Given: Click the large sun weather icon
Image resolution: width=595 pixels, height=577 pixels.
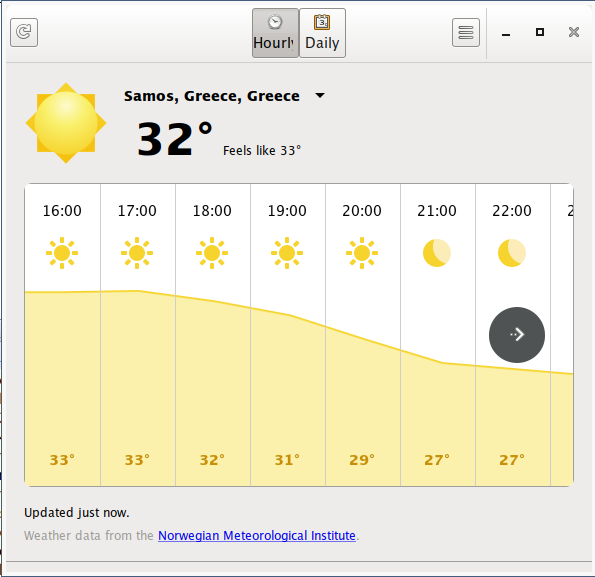Looking at the screenshot, I should 66,123.
